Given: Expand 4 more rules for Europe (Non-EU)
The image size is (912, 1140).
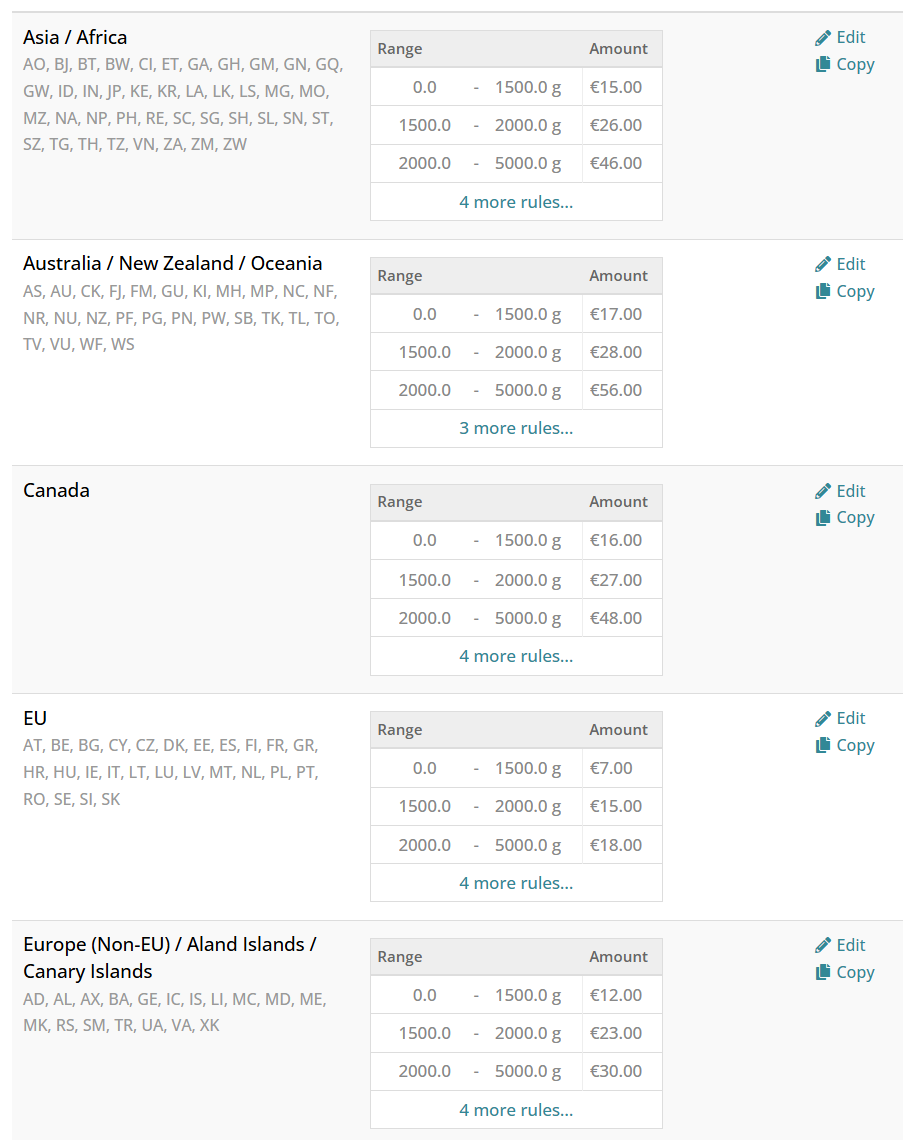Looking at the screenshot, I should coord(516,1110).
